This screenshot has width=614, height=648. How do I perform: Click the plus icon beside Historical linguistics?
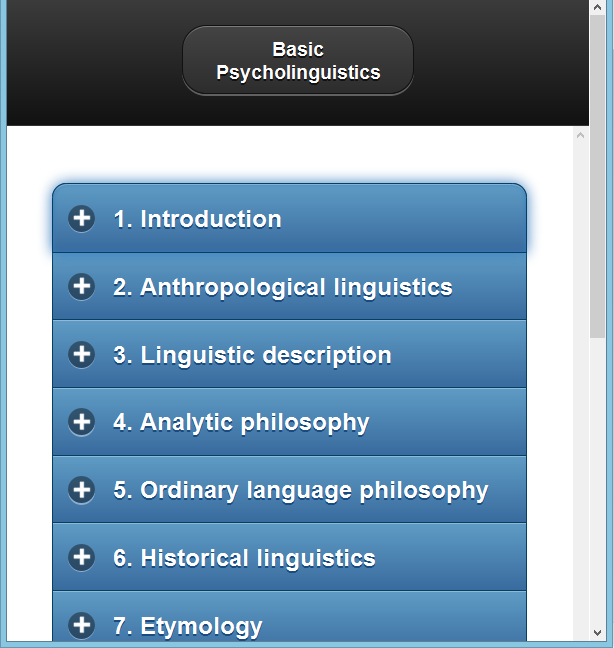(x=82, y=557)
